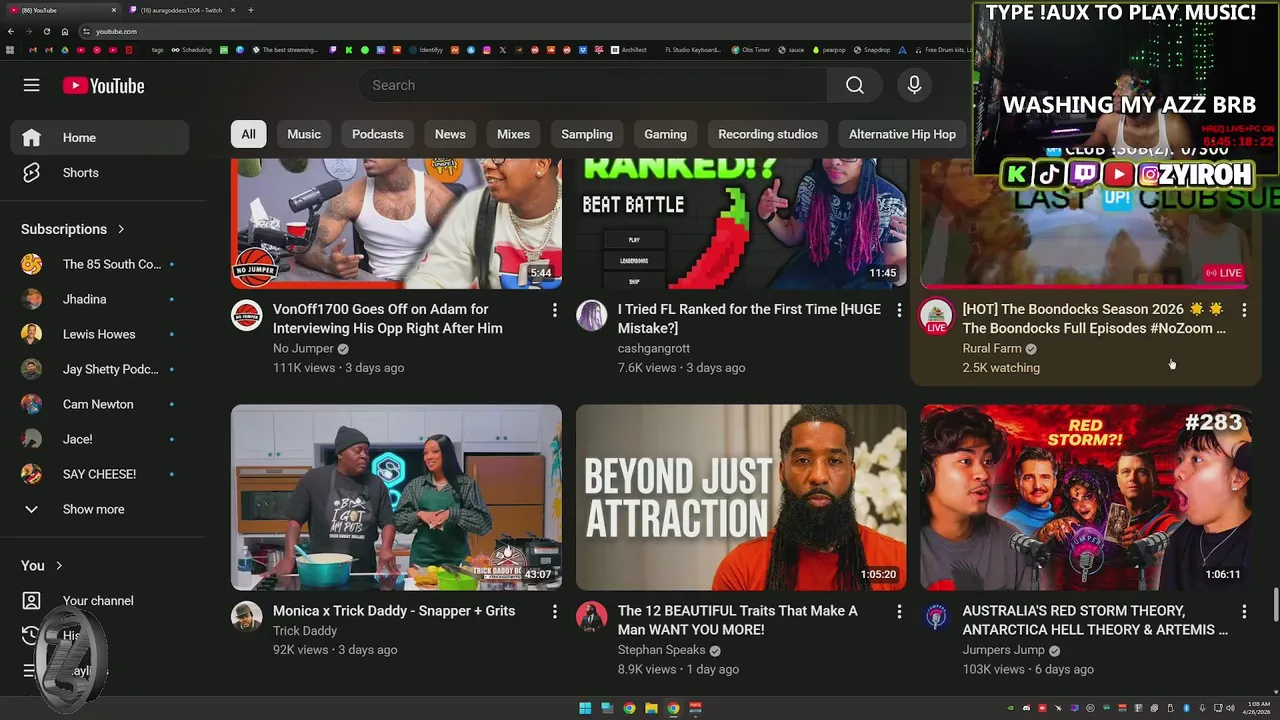Select the Mixes filter chip
This screenshot has width=1280, height=720.
click(x=513, y=134)
